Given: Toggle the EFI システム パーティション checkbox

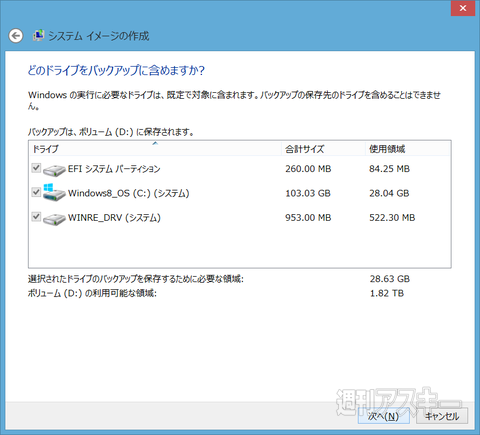Looking at the screenshot, I should pos(36,168).
